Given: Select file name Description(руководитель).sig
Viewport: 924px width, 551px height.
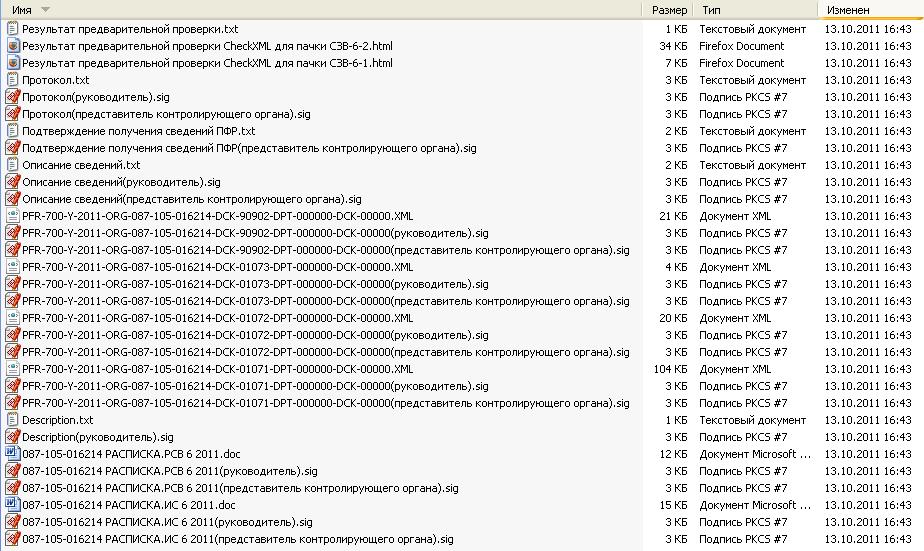Looking at the screenshot, I should pos(98,438).
